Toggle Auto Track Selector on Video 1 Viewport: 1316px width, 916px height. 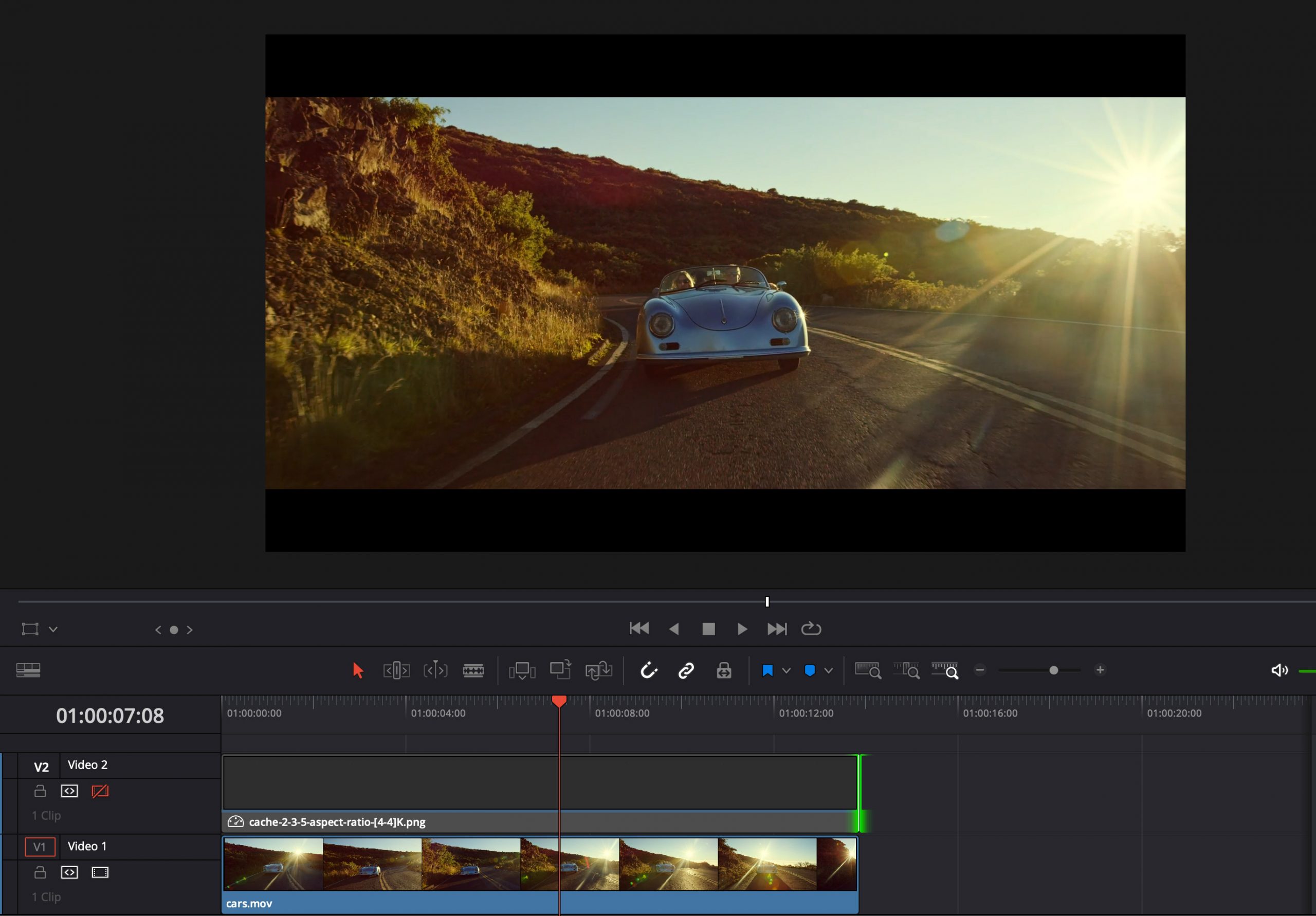tap(69, 872)
